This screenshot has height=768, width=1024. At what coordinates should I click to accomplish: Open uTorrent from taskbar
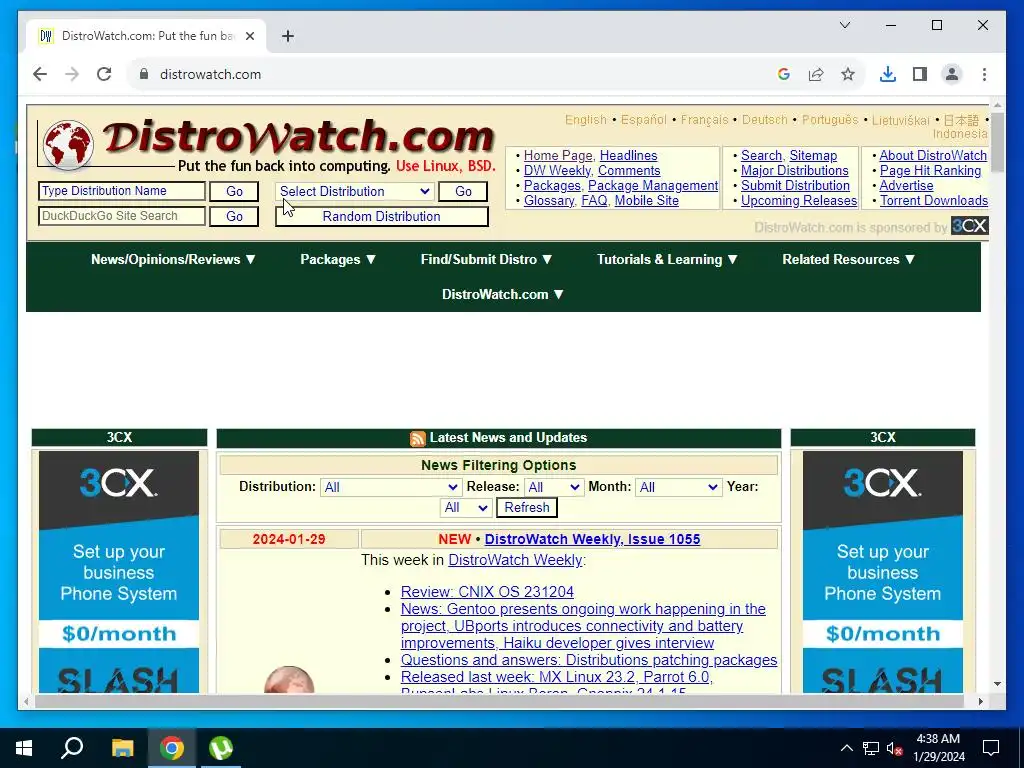pos(221,748)
